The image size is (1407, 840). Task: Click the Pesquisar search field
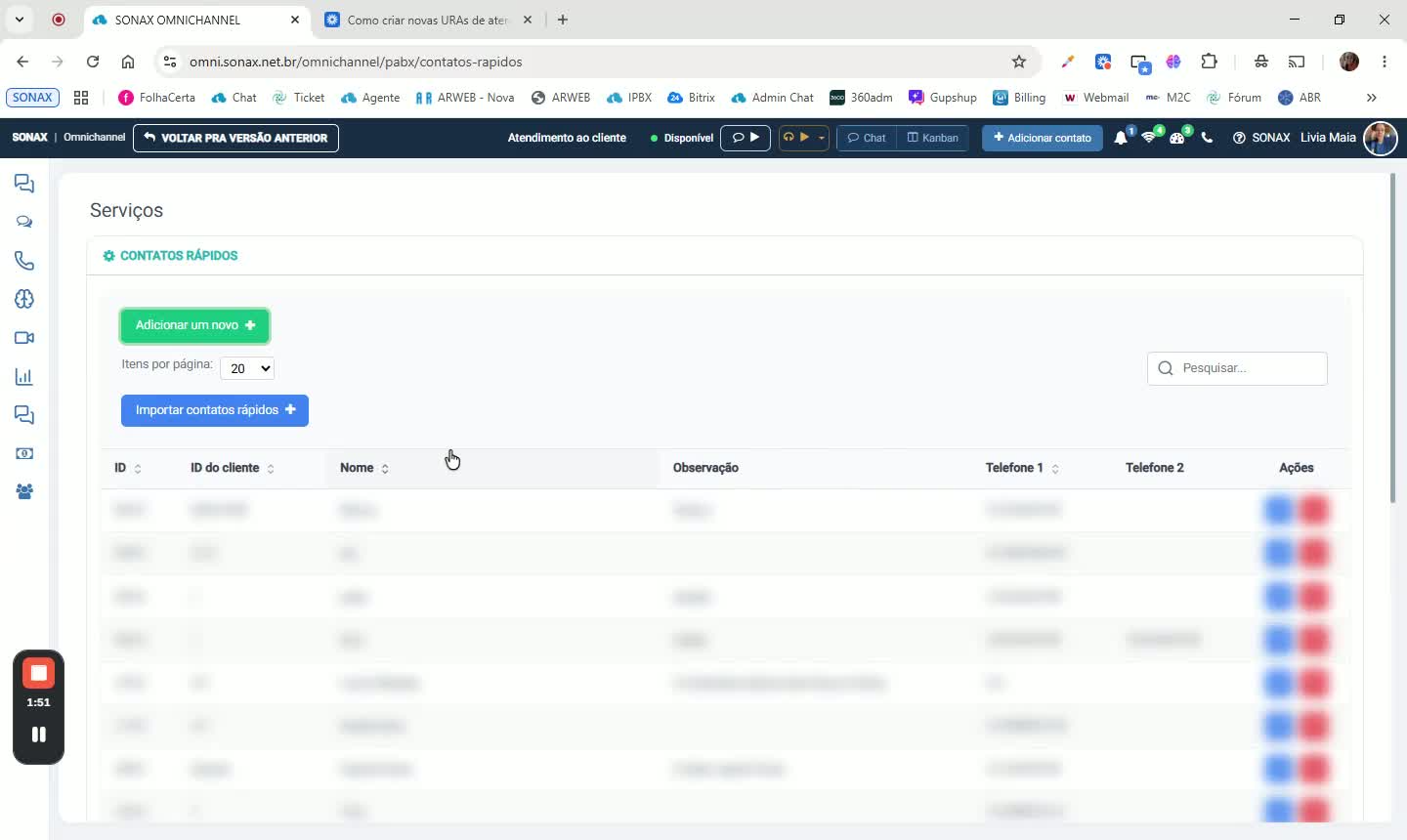[1237, 368]
